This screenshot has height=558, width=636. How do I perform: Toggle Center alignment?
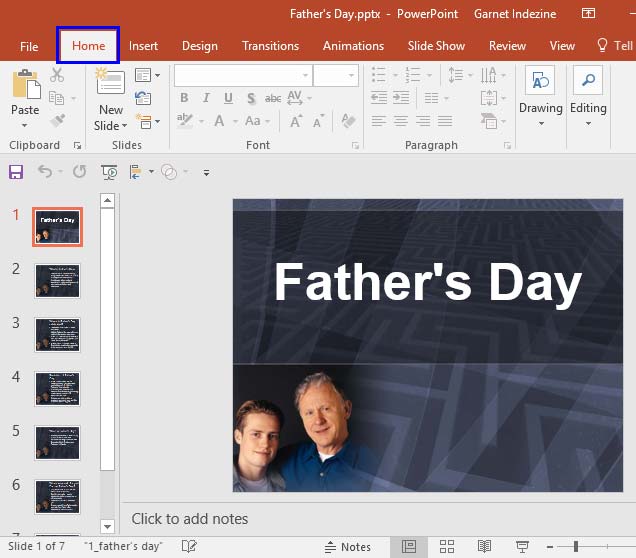(x=401, y=121)
